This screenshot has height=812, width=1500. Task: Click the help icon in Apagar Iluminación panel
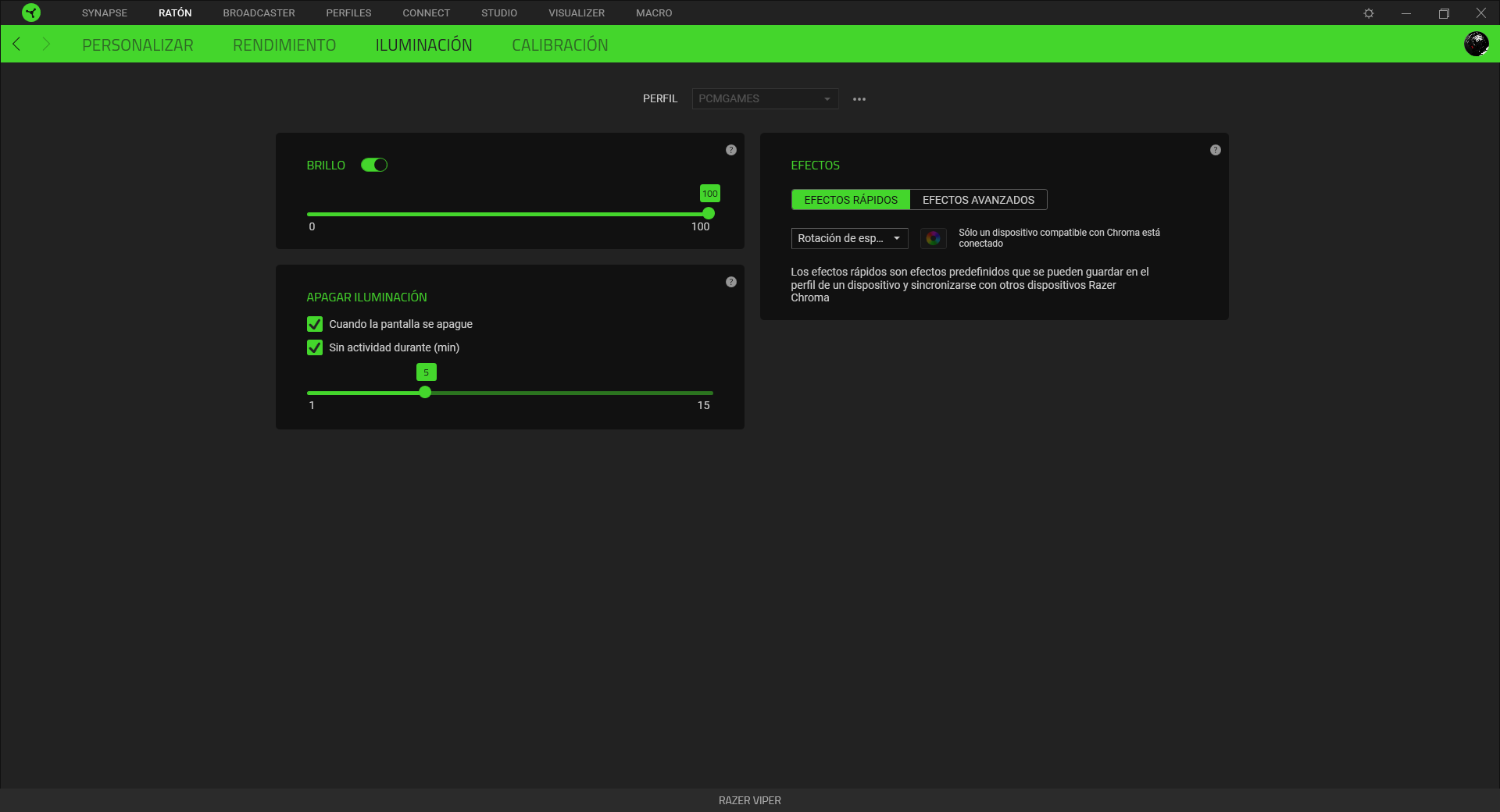pos(731,282)
